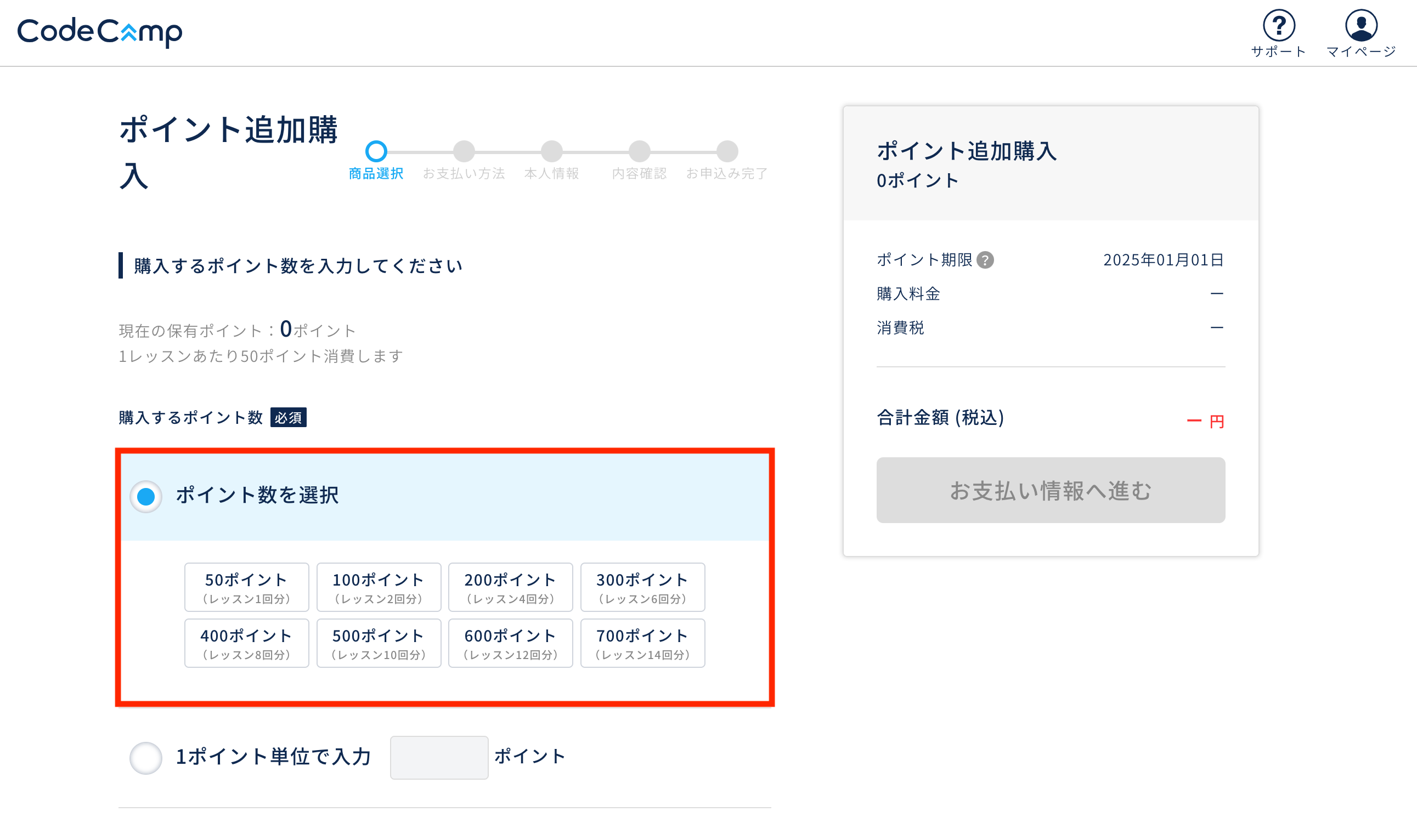The height and width of the screenshot is (840, 1417).
Task: Click the お申込み完了 step circle
Action: point(727,151)
